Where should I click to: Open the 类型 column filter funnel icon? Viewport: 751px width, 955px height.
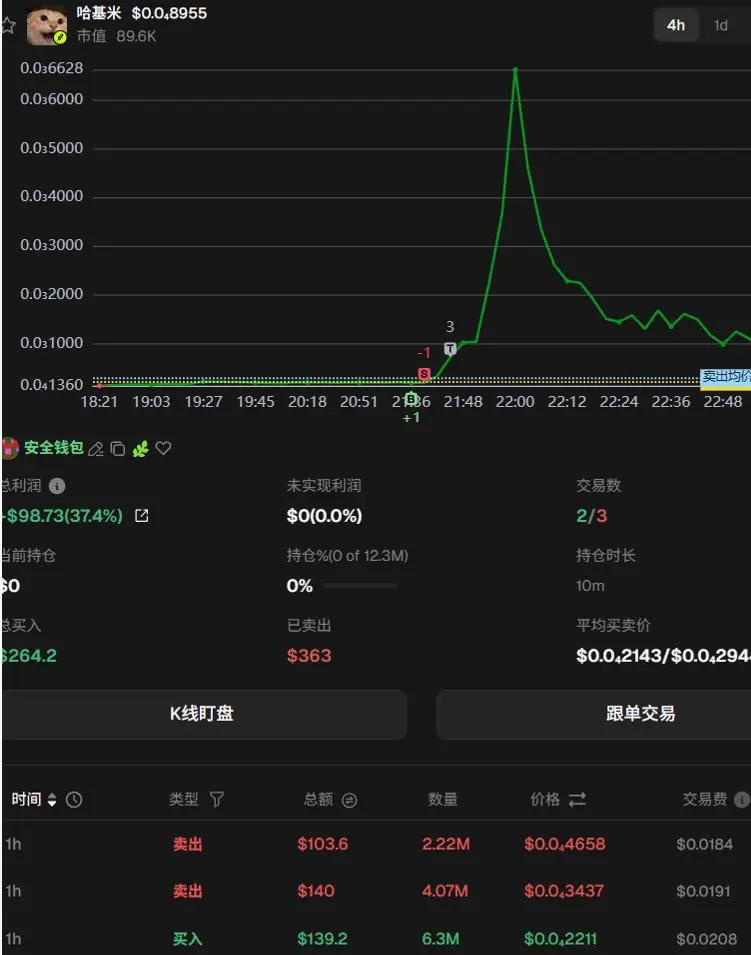point(217,799)
